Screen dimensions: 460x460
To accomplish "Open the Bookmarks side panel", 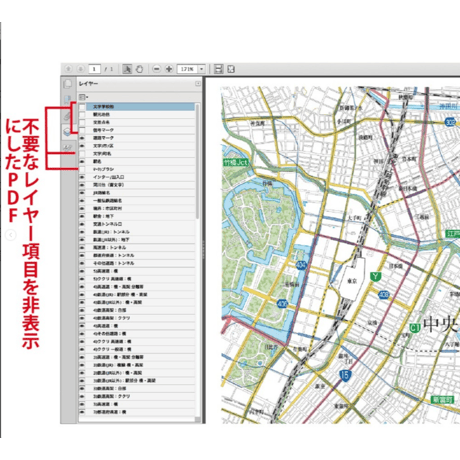I will click(68, 100).
